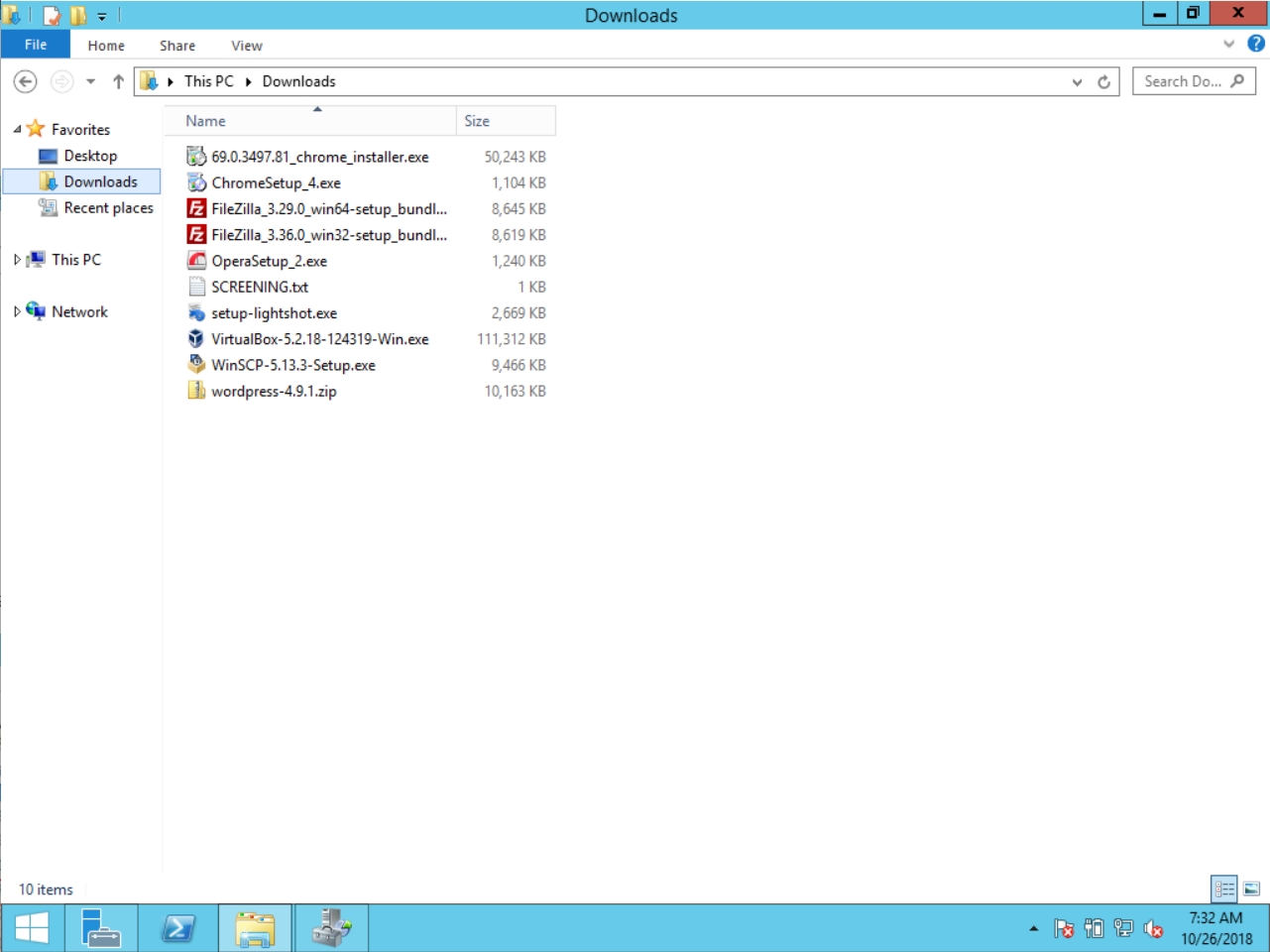The image size is (1270, 952).
Task: Go up one folder level
Action: pos(118,81)
